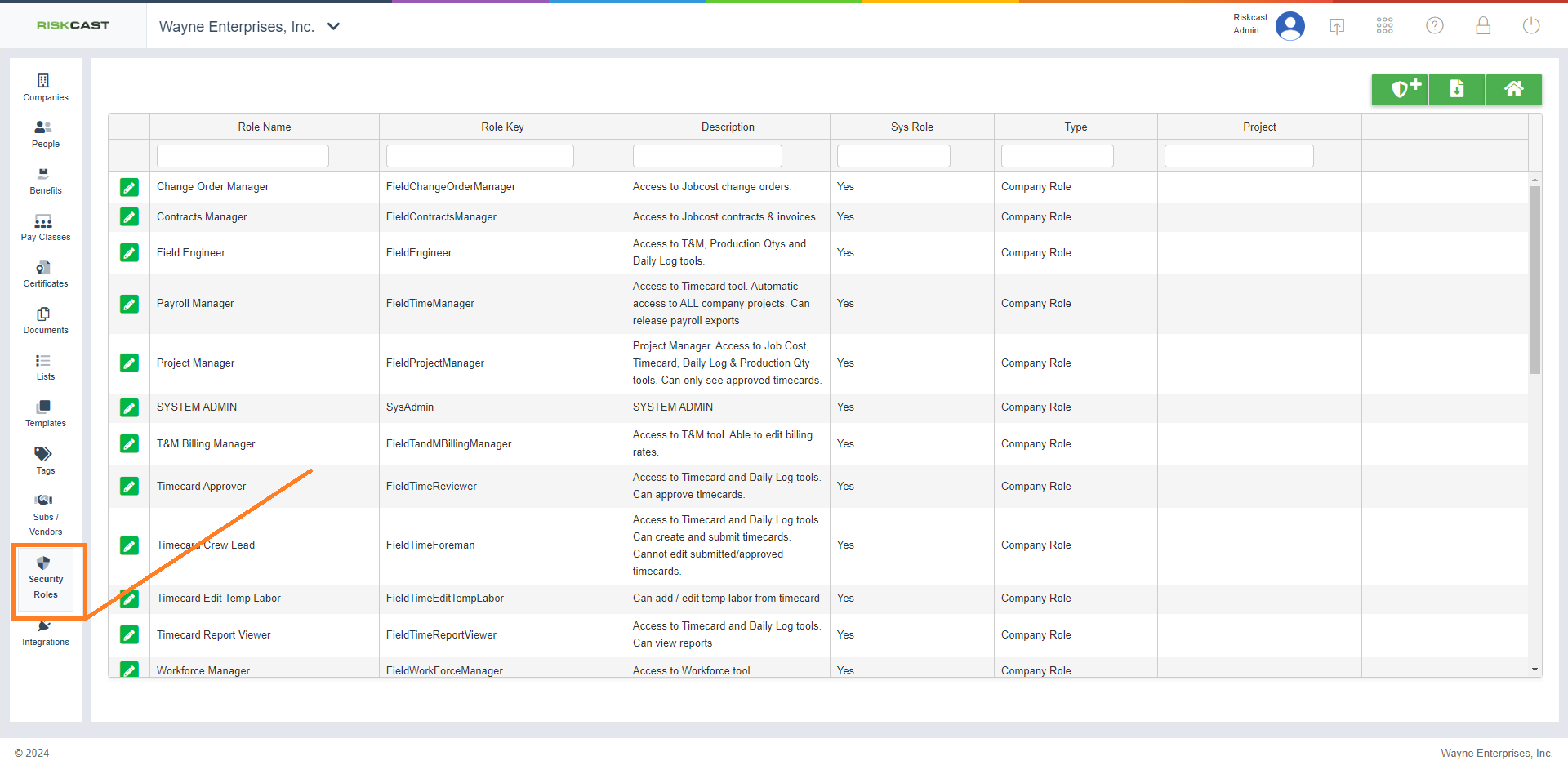
Task: Open the apps grid icon
Action: coord(1385,26)
